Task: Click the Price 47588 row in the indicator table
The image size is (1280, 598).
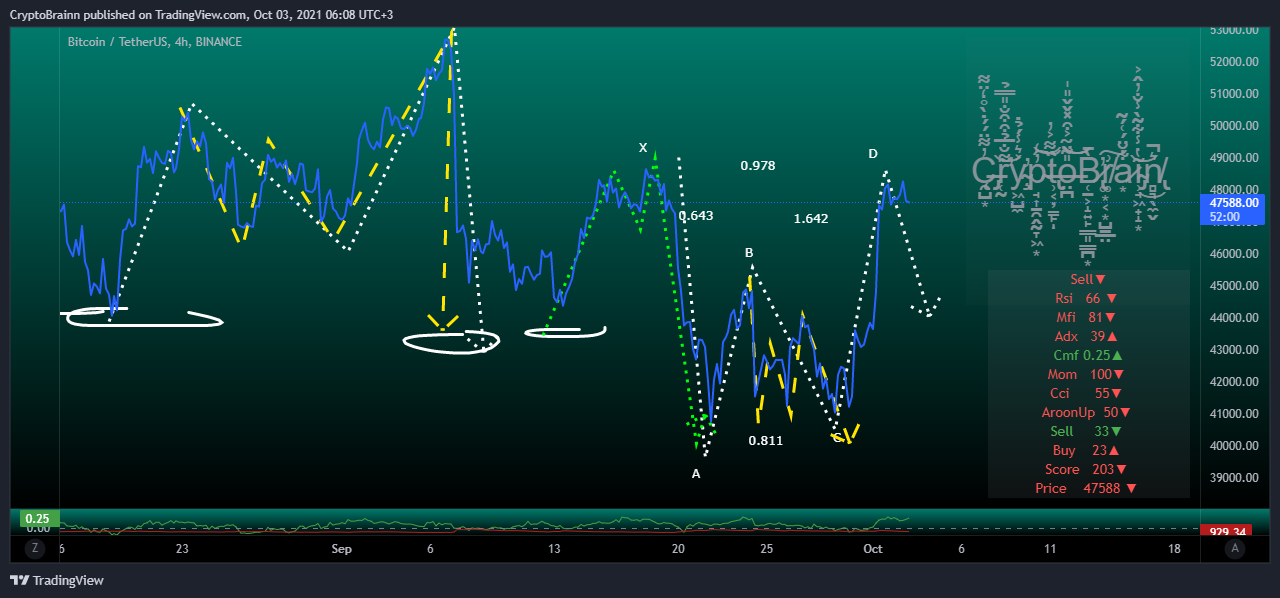Action: point(1086,488)
